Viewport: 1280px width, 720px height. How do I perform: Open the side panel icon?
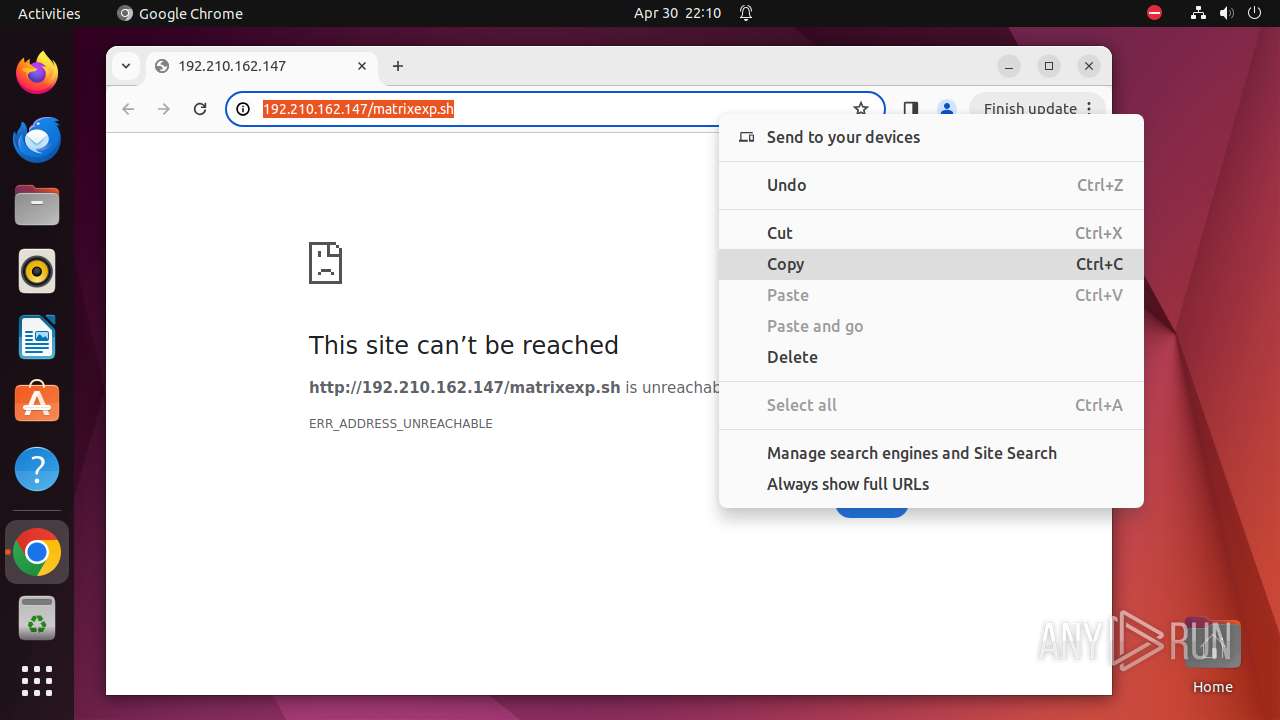click(910, 109)
